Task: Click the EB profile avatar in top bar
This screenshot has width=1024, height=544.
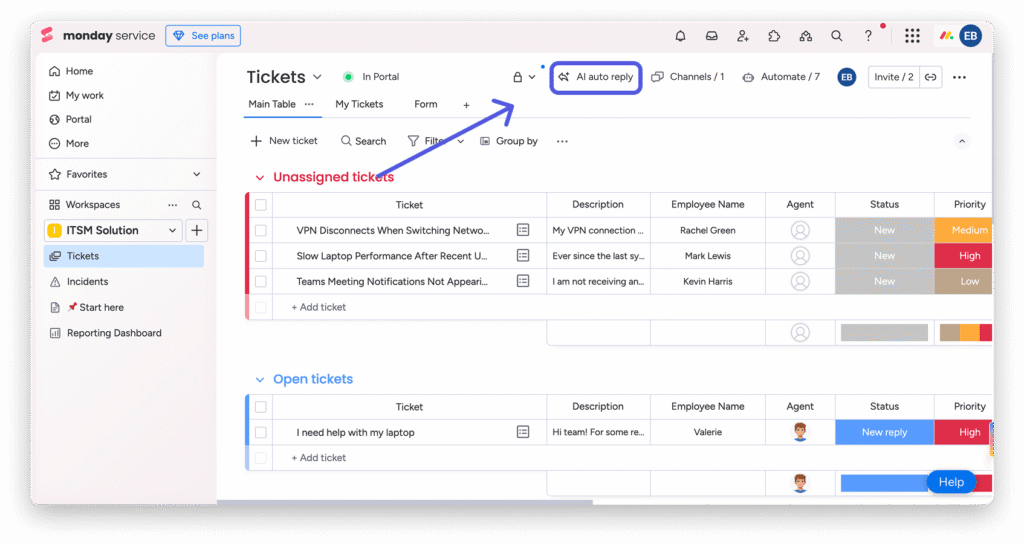Action: pos(970,36)
